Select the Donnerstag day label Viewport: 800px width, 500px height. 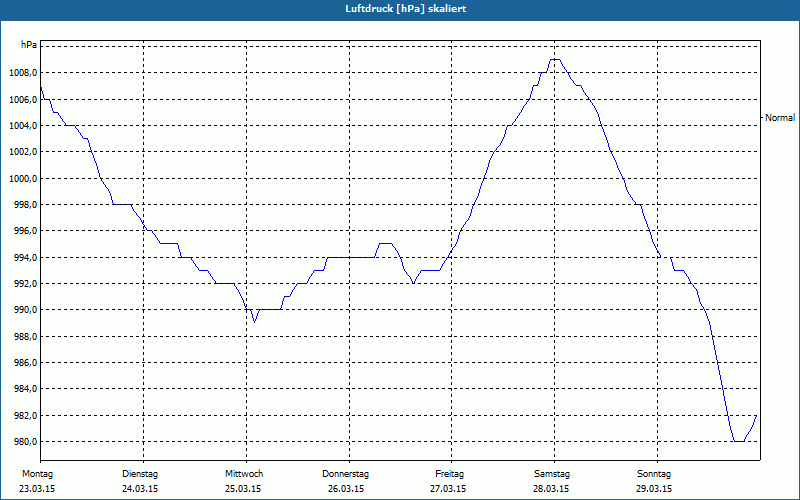[x=345, y=474]
